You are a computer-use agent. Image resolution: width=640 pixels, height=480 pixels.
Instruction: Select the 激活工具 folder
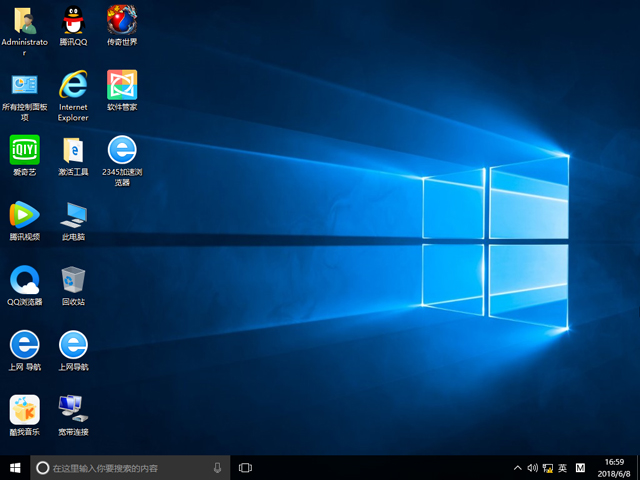(73, 150)
